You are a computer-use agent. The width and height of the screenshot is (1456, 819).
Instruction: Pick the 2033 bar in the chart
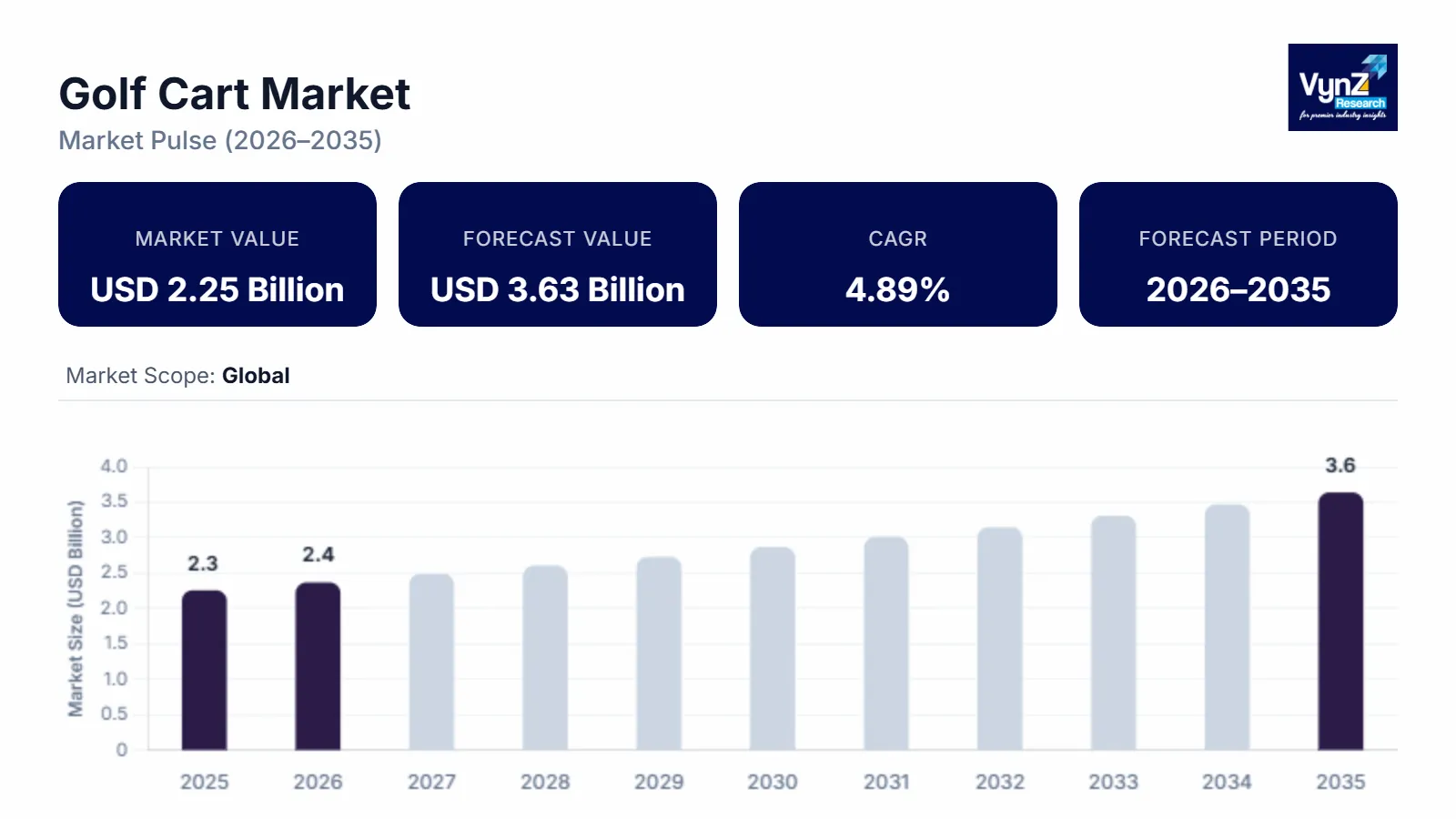tap(1113, 633)
